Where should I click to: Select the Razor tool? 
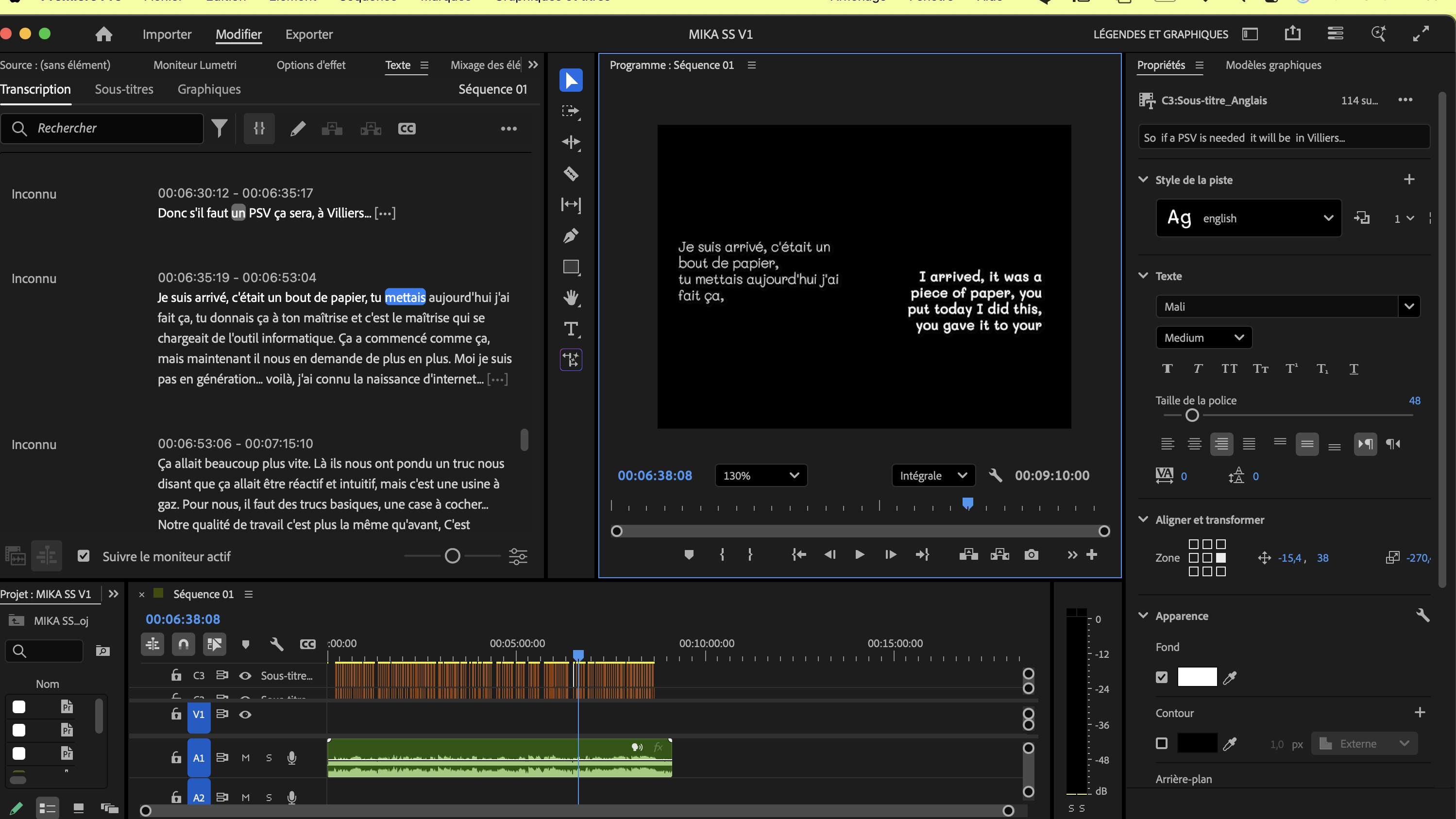pyautogui.click(x=571, y=173)
